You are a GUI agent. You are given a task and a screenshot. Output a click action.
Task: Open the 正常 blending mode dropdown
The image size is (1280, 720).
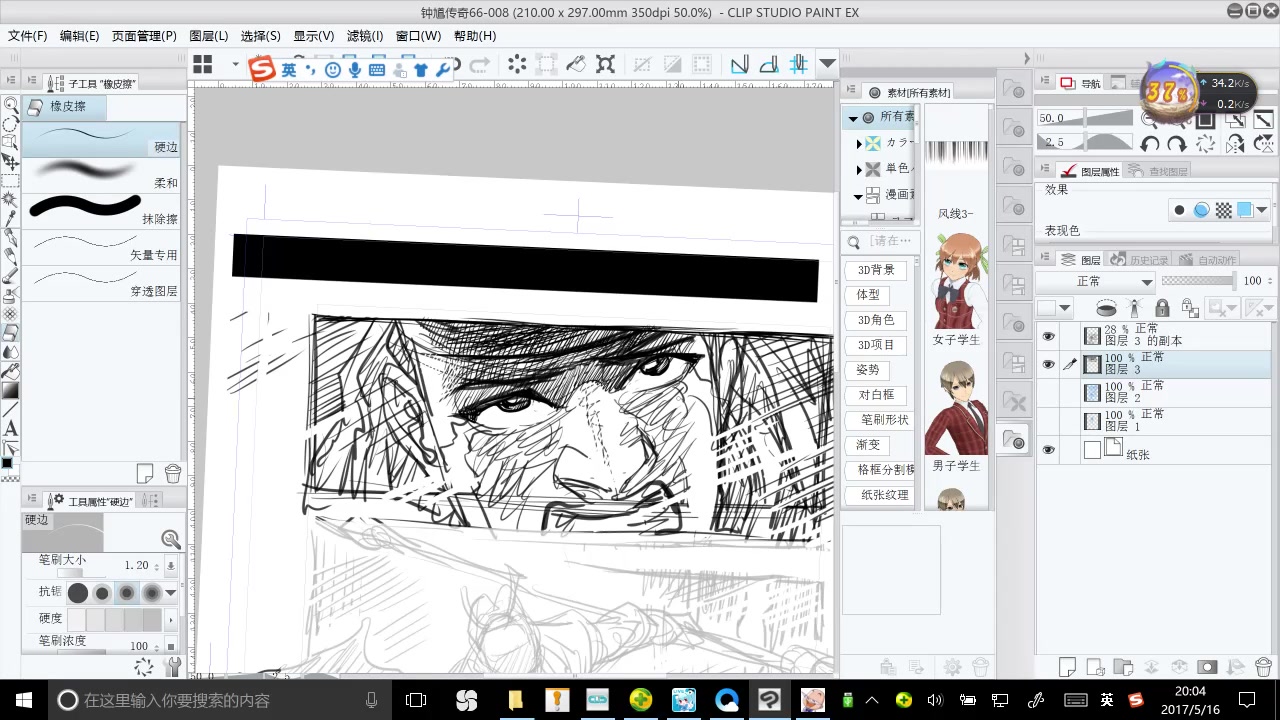1095,282
